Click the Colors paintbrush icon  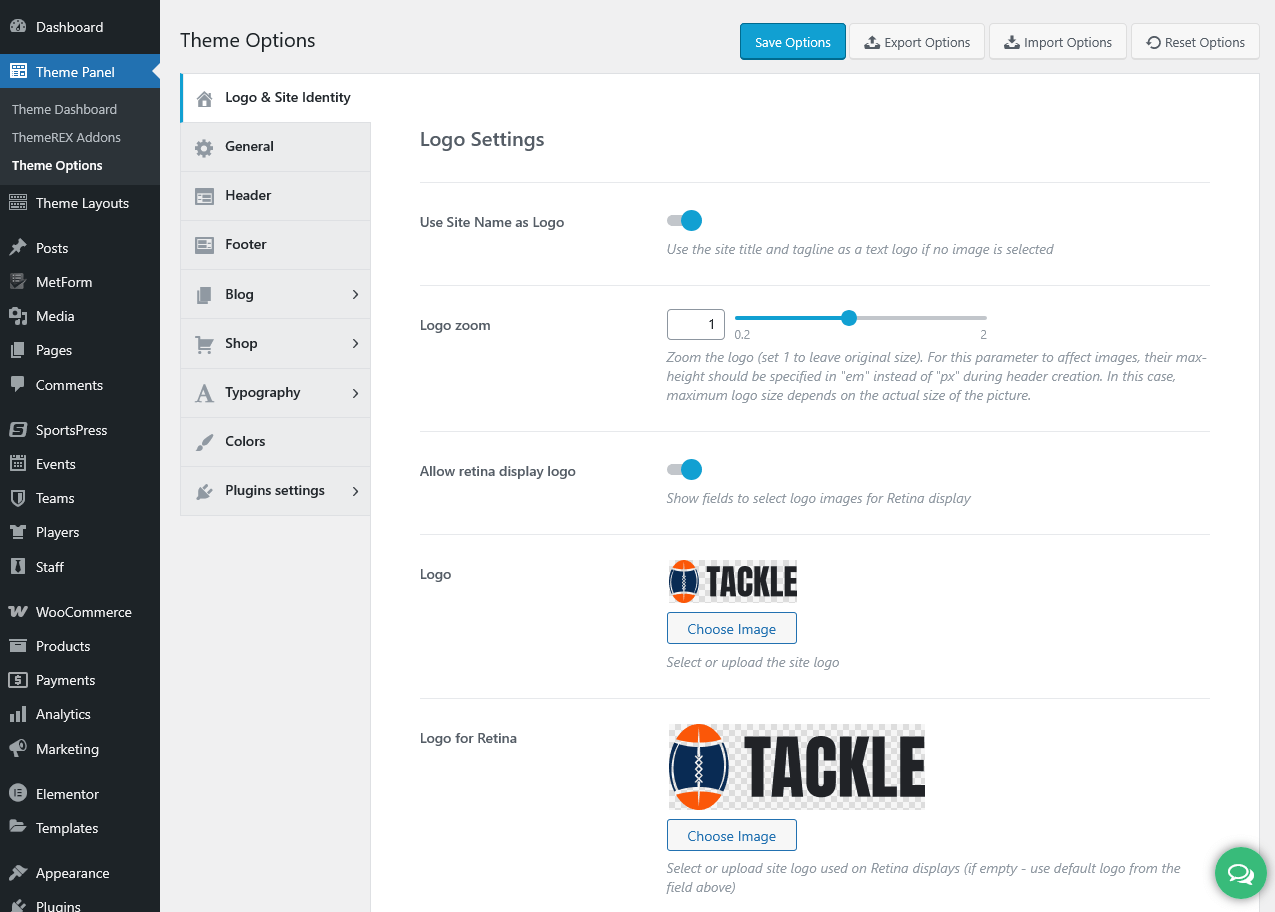tap(204, 442)
